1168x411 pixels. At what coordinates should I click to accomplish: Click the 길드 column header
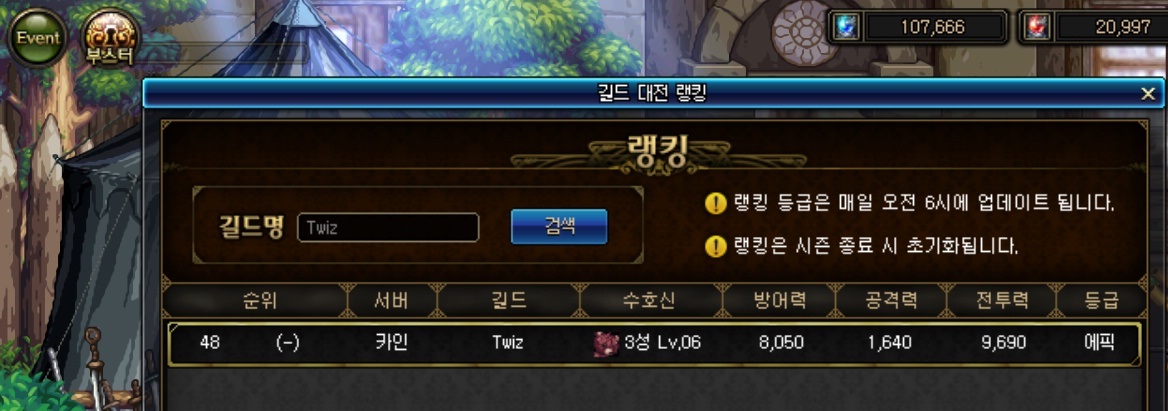pyautogui.click(x=508, y=301)
